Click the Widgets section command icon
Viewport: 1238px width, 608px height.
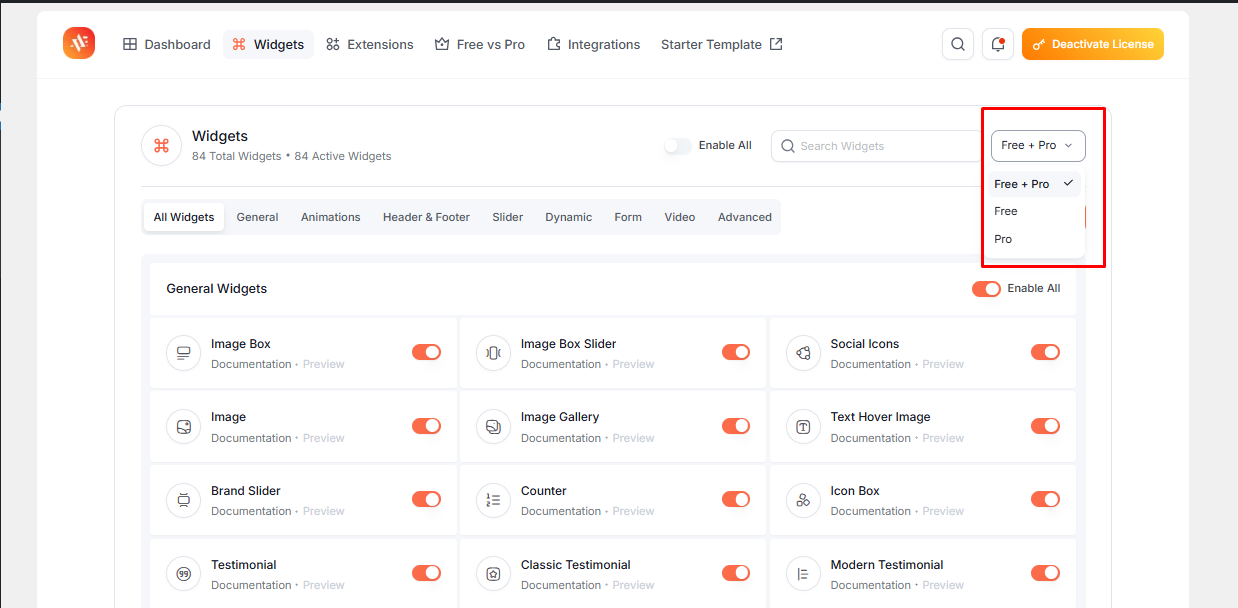tap(161, 145)
